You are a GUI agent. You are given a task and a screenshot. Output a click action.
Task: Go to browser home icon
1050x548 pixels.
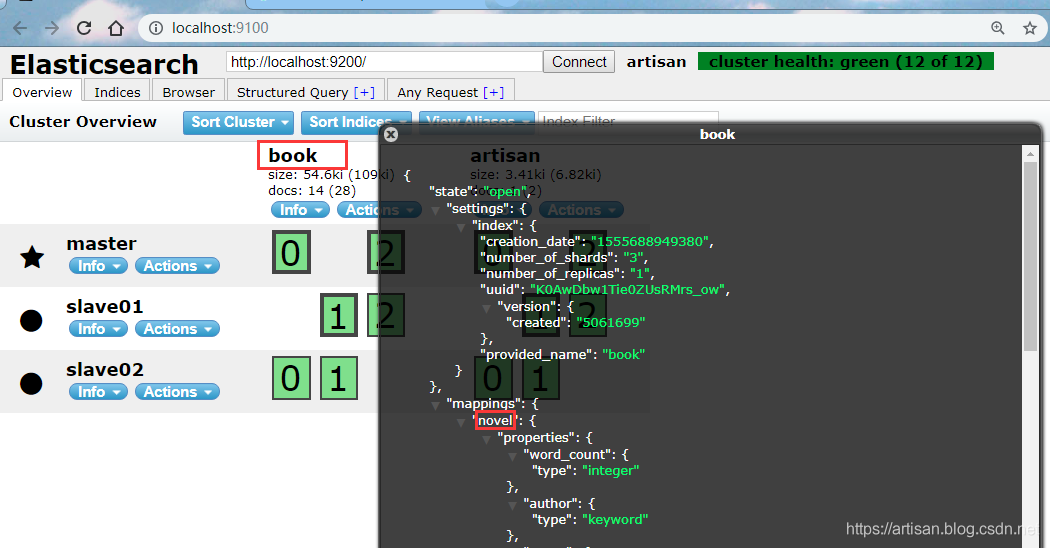tap(116, 27)
